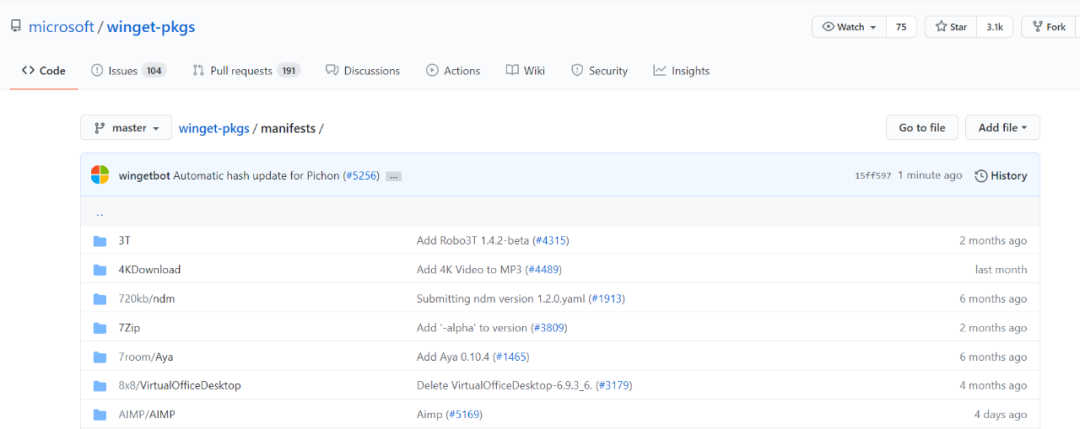
Task: Click the branch icon in master button
Action: tap(99, 128)
